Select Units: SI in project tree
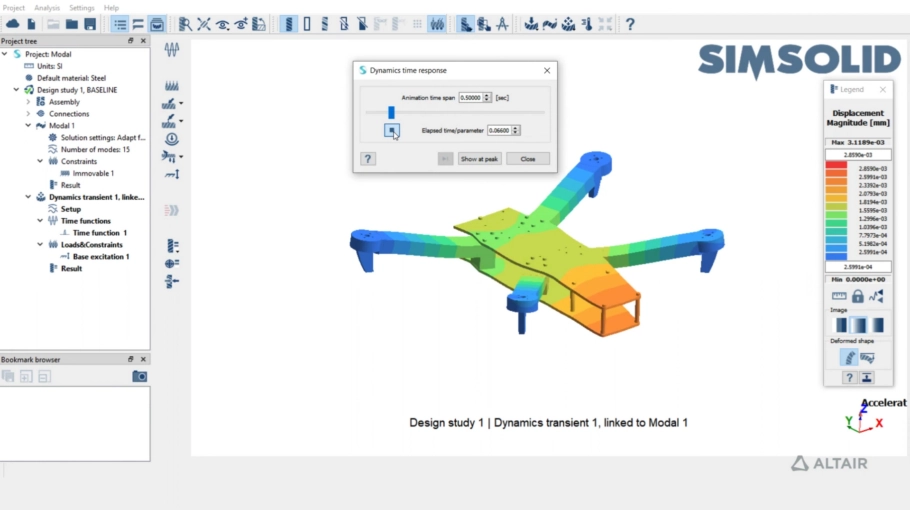The height and width of the screenshot is (510, 910). click(50, 66)
